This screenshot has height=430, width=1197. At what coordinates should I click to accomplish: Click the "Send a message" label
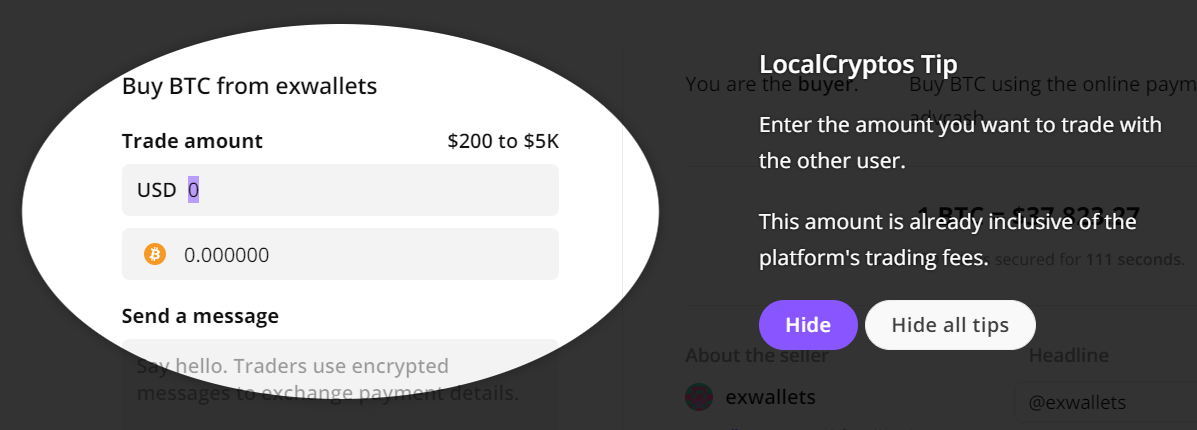pos(200,316)
